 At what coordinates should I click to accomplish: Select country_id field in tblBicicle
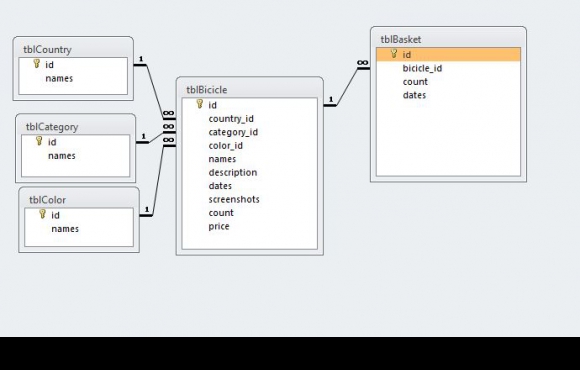pyautogui.click(x=250, y=119)
